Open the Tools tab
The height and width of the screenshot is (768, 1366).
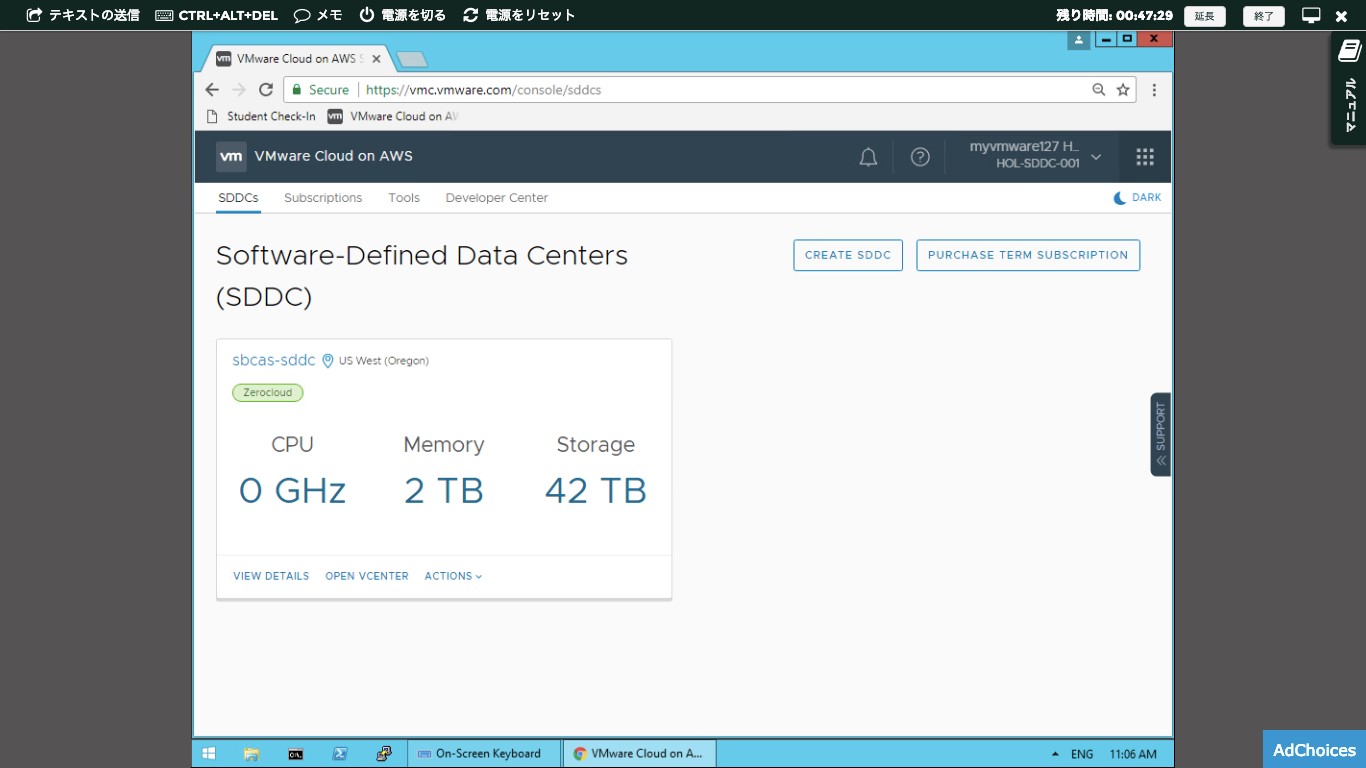point(404,198)
